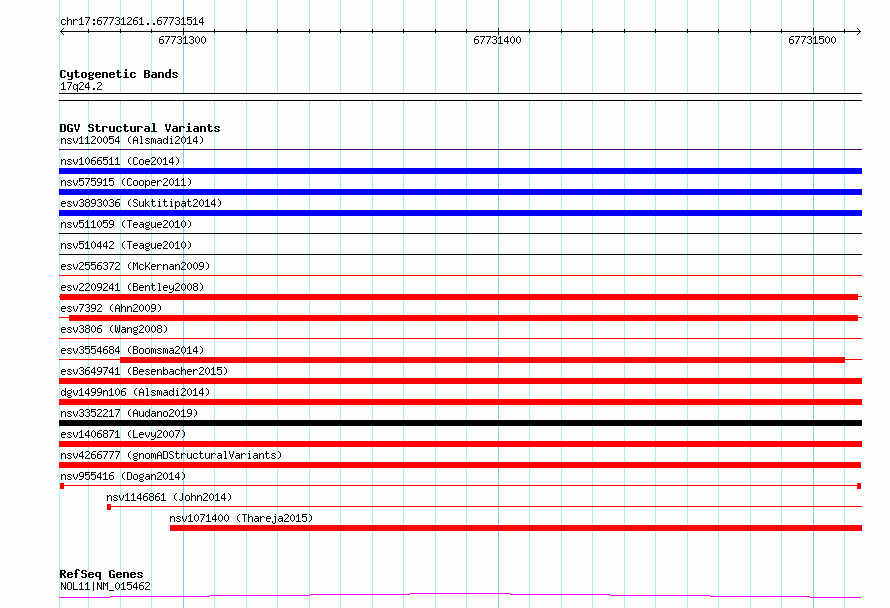The image size is (890, 608).
Task: Open variant esv3554684 (Boomsma2014)
Action: pyautogui.click(x=132, y=350)
